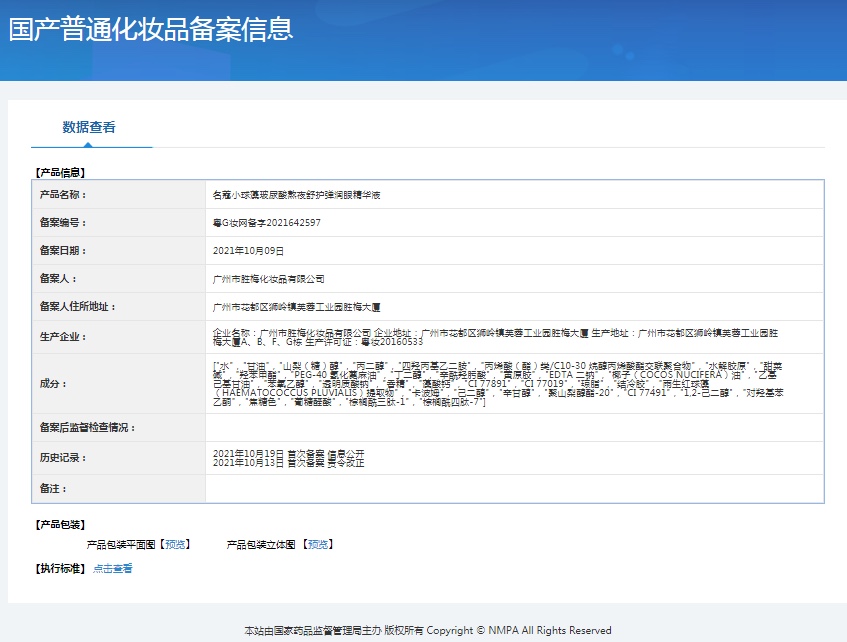This screenshot has height=642, width=847.
Task: Open 点击查看 link beside 执行标准
Action: click(x=112, y=569)
